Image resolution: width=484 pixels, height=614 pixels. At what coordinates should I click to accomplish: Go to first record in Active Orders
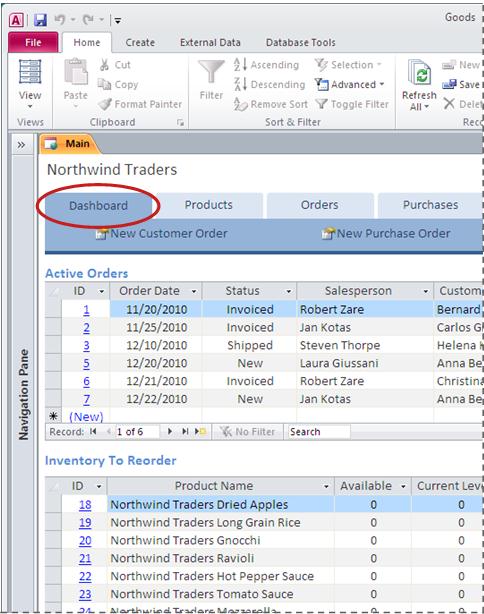pyautogui.click(x=93, y=432)
